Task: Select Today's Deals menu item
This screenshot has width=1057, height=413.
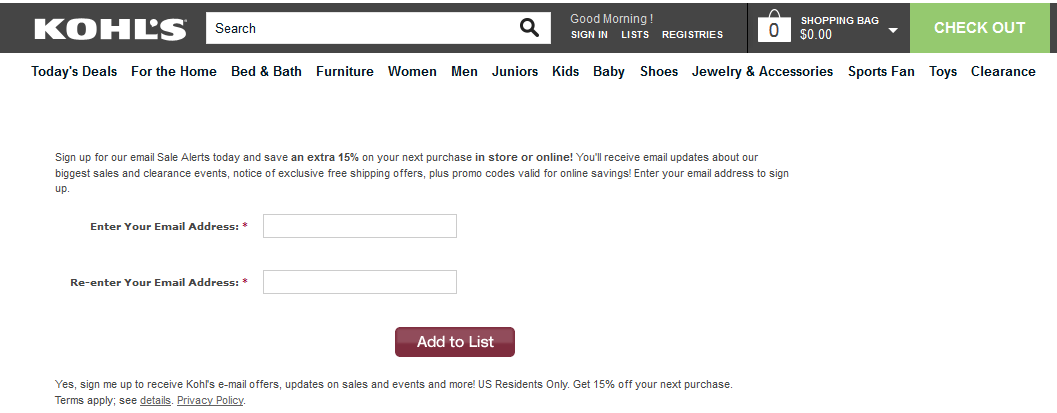Action: click(74, 71)
